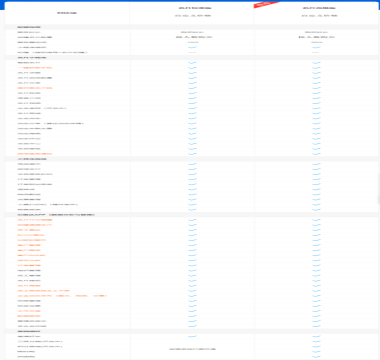Screen dimensions: 380x360
Task: Click the feature comparison header in first column
Action: pos(67,13)
